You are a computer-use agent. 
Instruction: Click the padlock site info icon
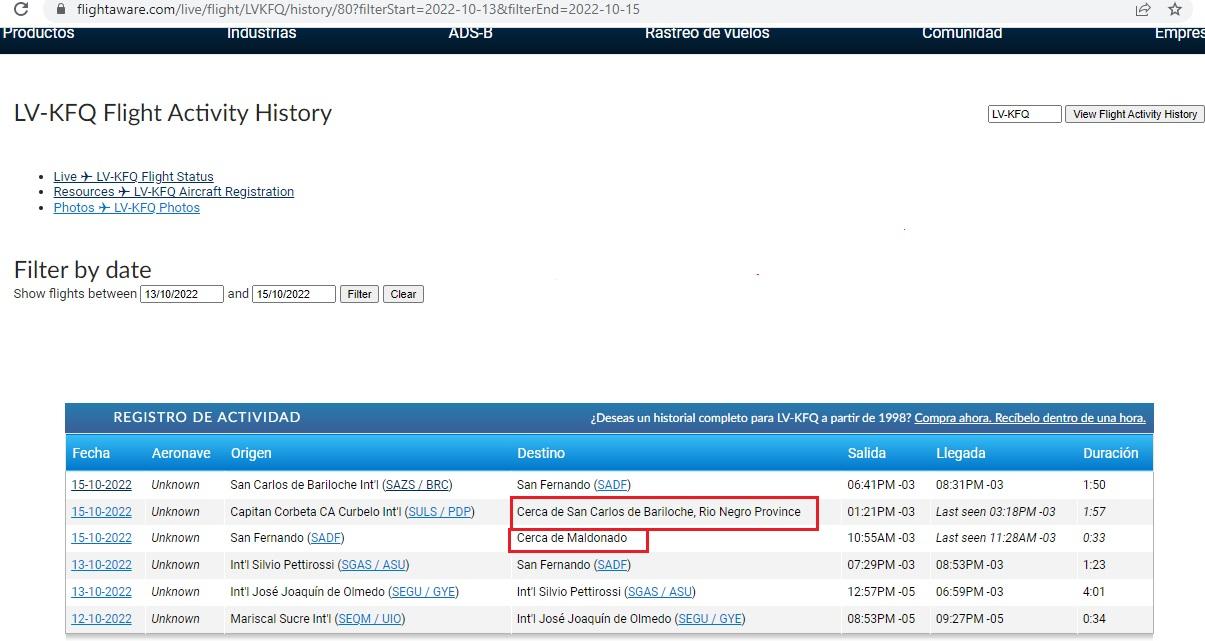62,10
